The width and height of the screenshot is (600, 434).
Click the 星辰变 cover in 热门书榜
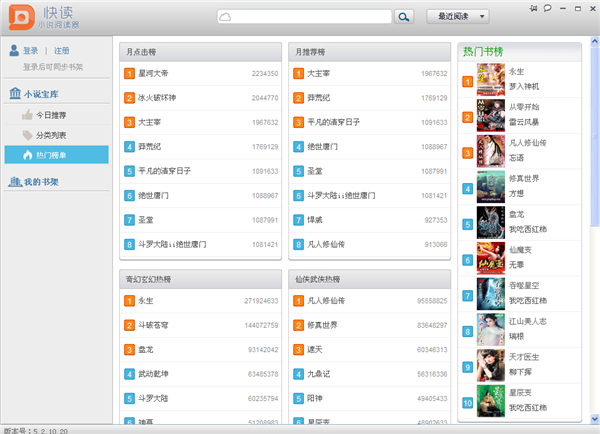(491, 401)
